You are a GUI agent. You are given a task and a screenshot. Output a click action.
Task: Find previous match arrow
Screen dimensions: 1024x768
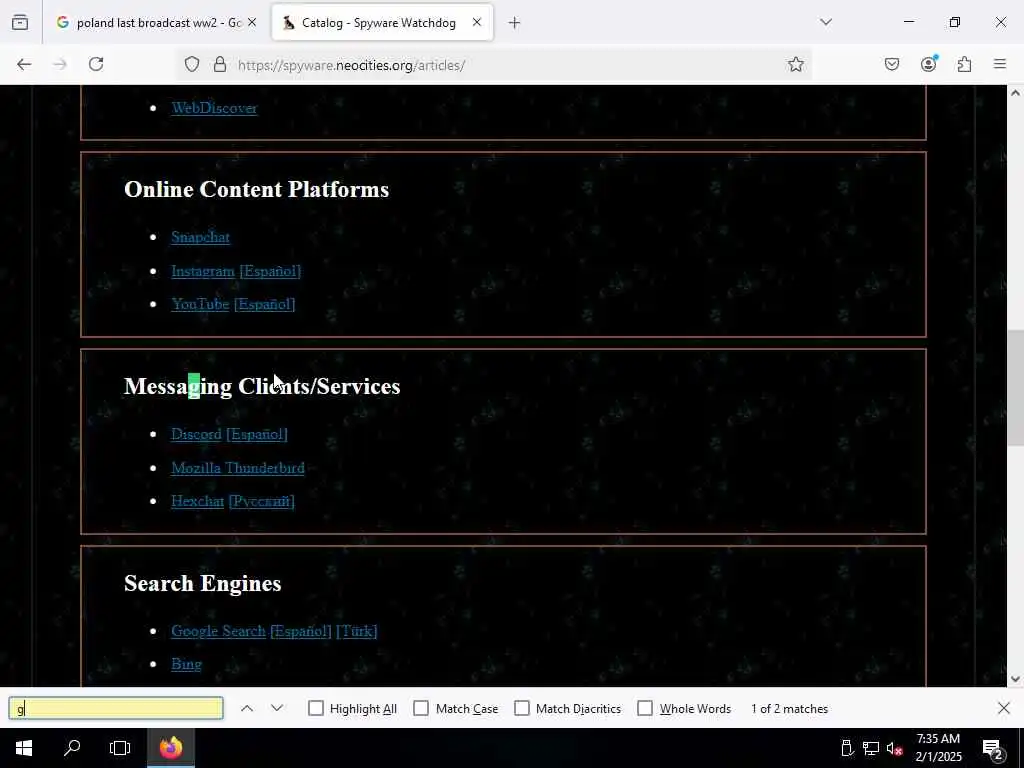point(247,709)
